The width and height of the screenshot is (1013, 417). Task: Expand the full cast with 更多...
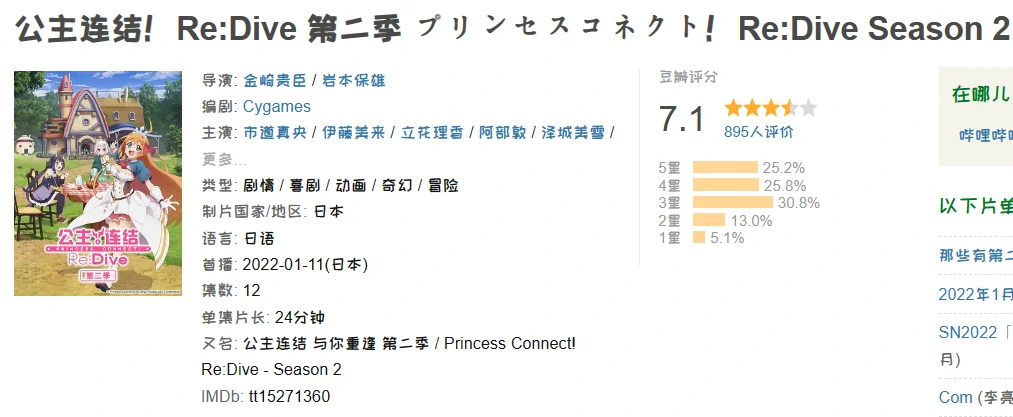(x=225, y=159)
